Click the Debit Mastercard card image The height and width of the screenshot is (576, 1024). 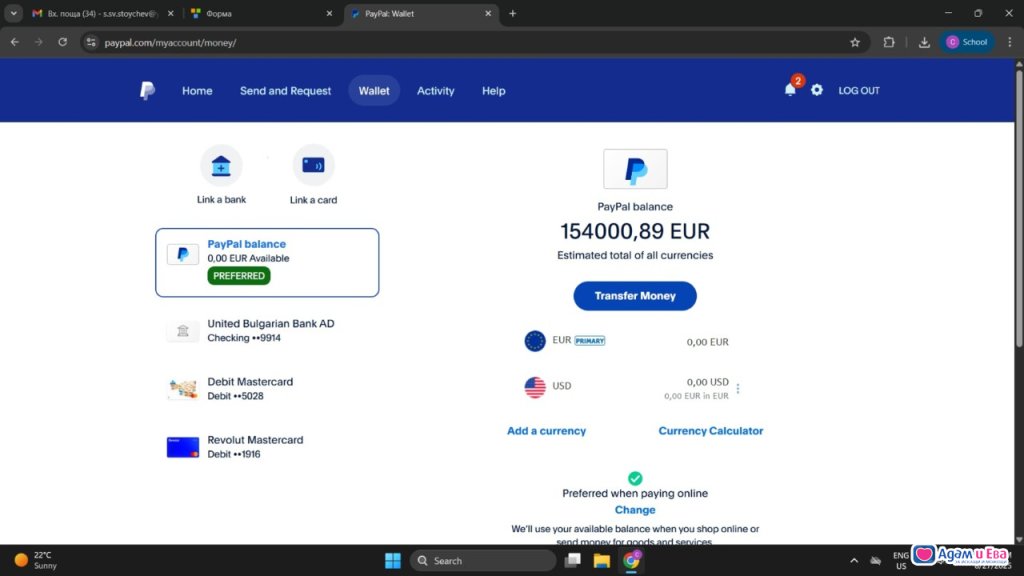tap(183, 389)
